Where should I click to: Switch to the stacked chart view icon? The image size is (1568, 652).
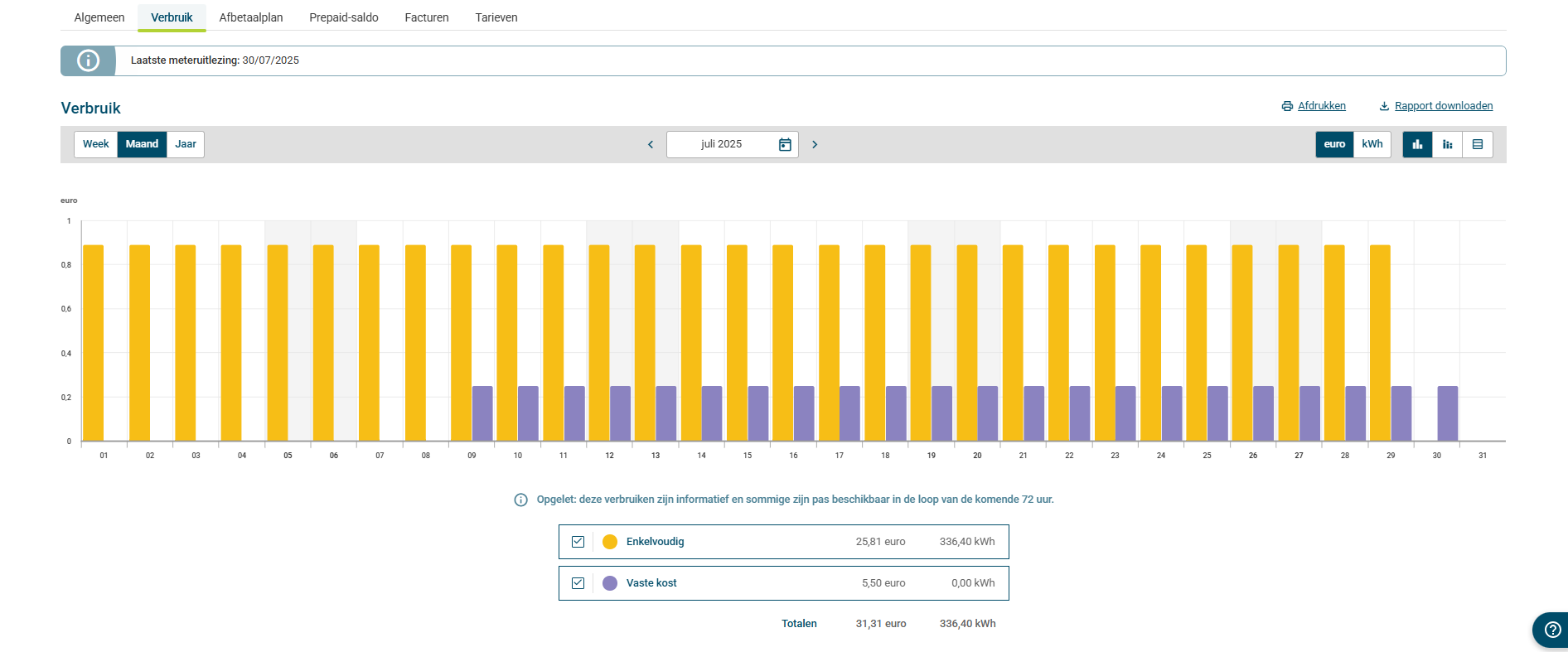pos(1447,144)
